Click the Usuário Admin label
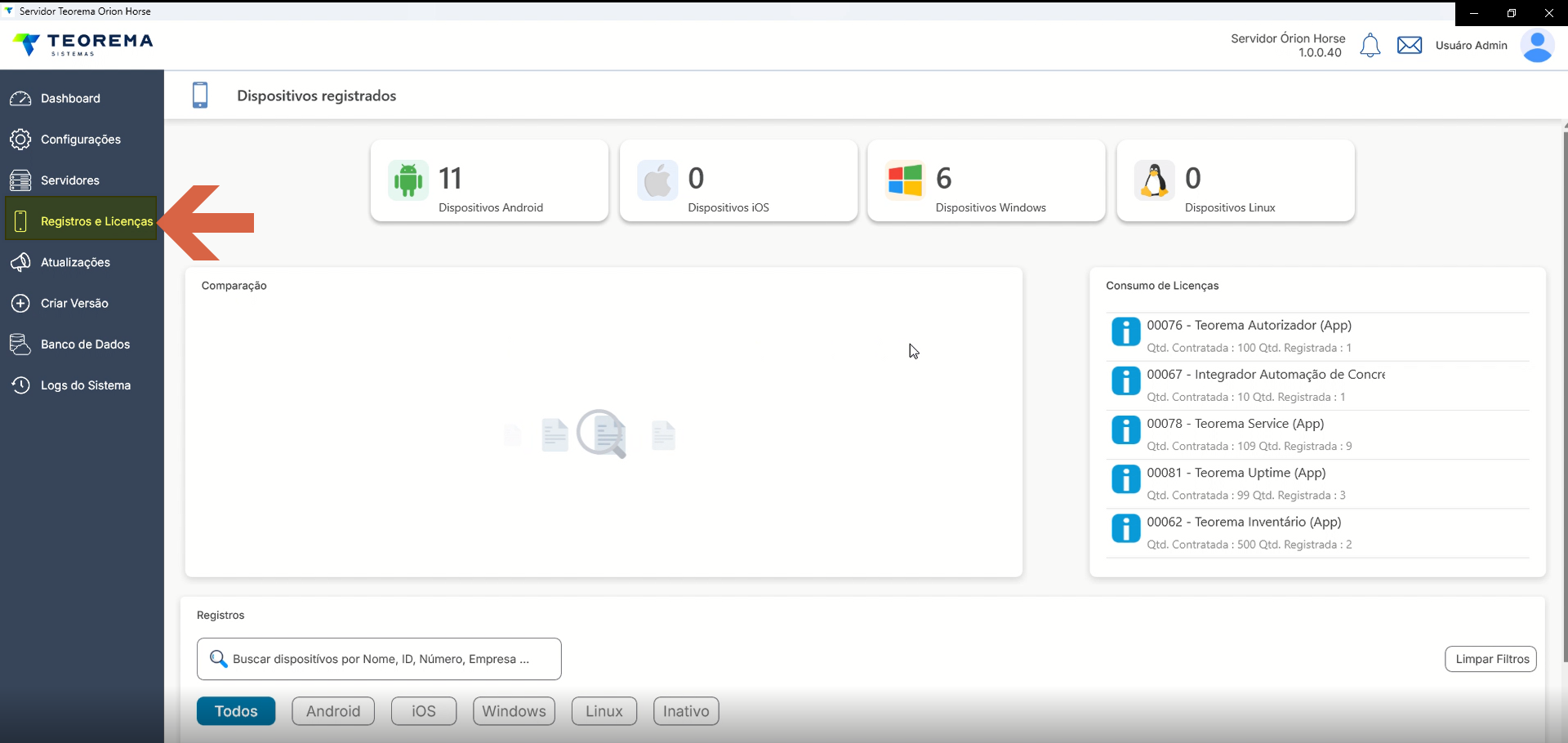1568x743 pixels. 1472,46
